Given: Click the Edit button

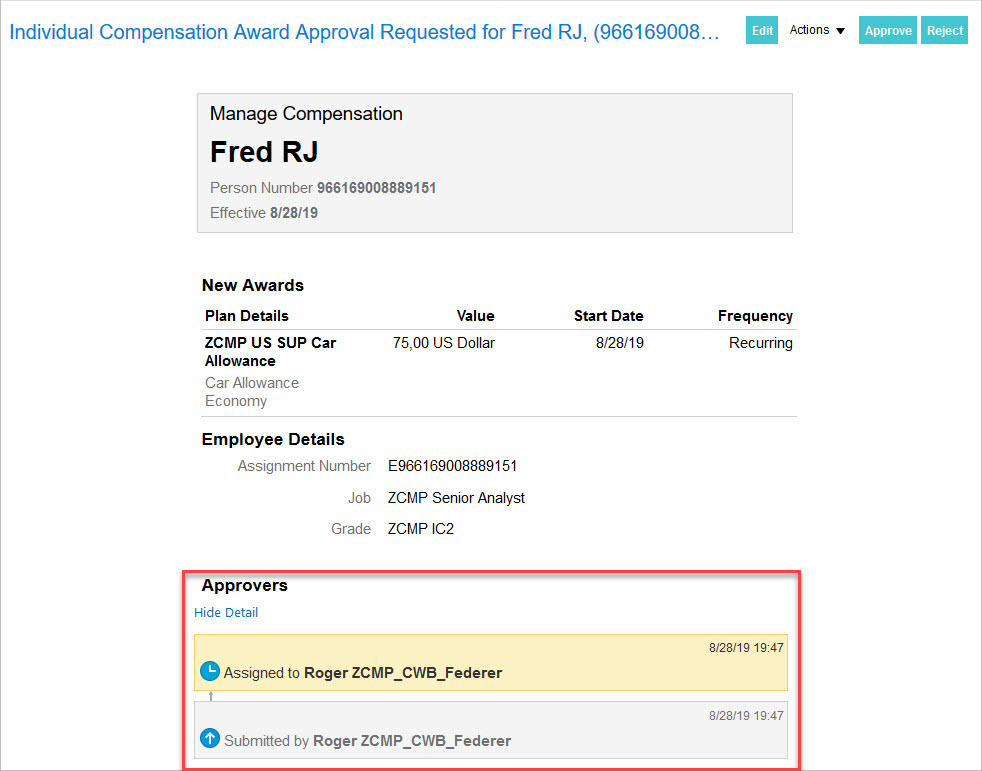Looking at the screenshot, I should pos(762,30).
